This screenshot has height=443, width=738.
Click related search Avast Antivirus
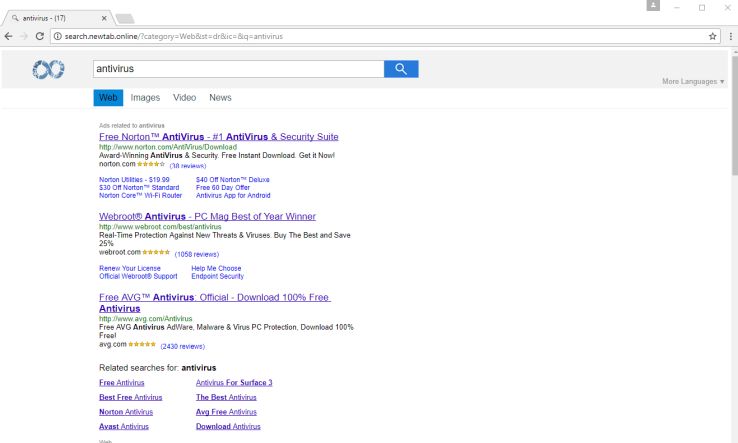124,427
